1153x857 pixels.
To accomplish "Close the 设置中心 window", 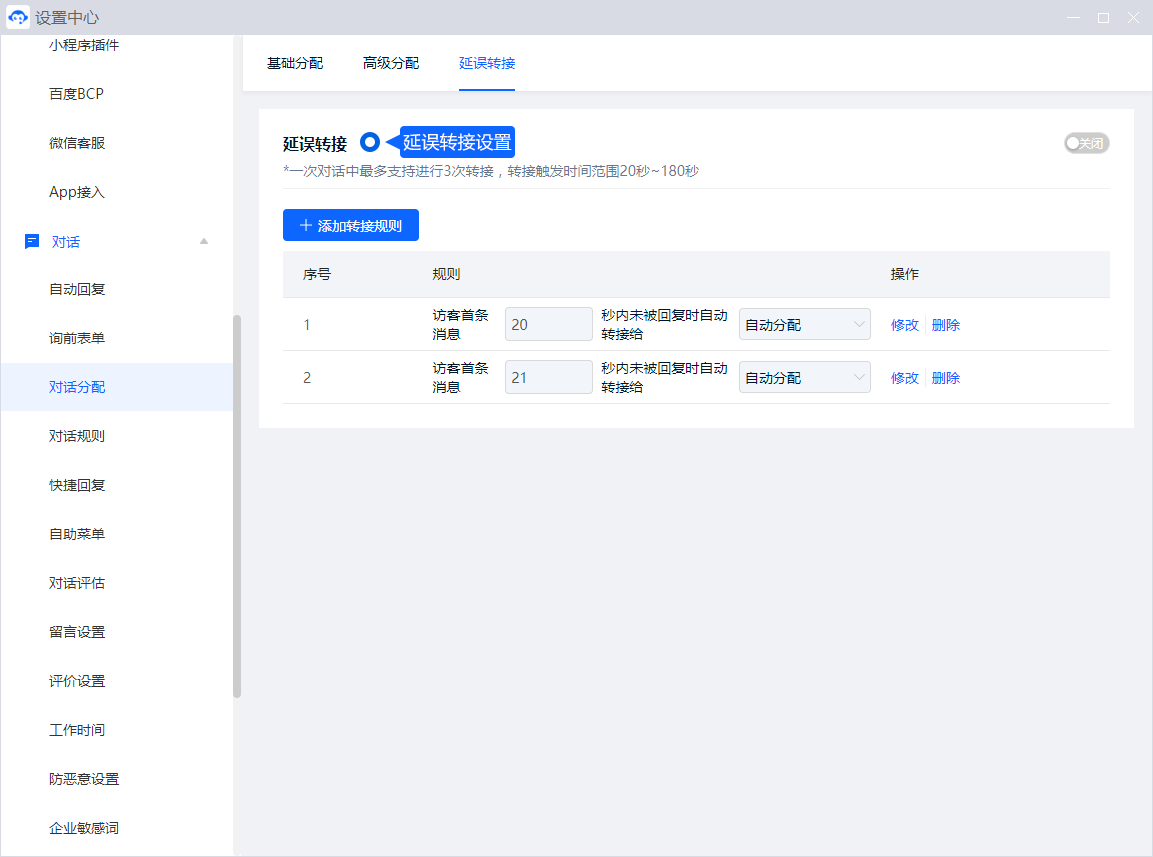I will tap(1133, 18).
